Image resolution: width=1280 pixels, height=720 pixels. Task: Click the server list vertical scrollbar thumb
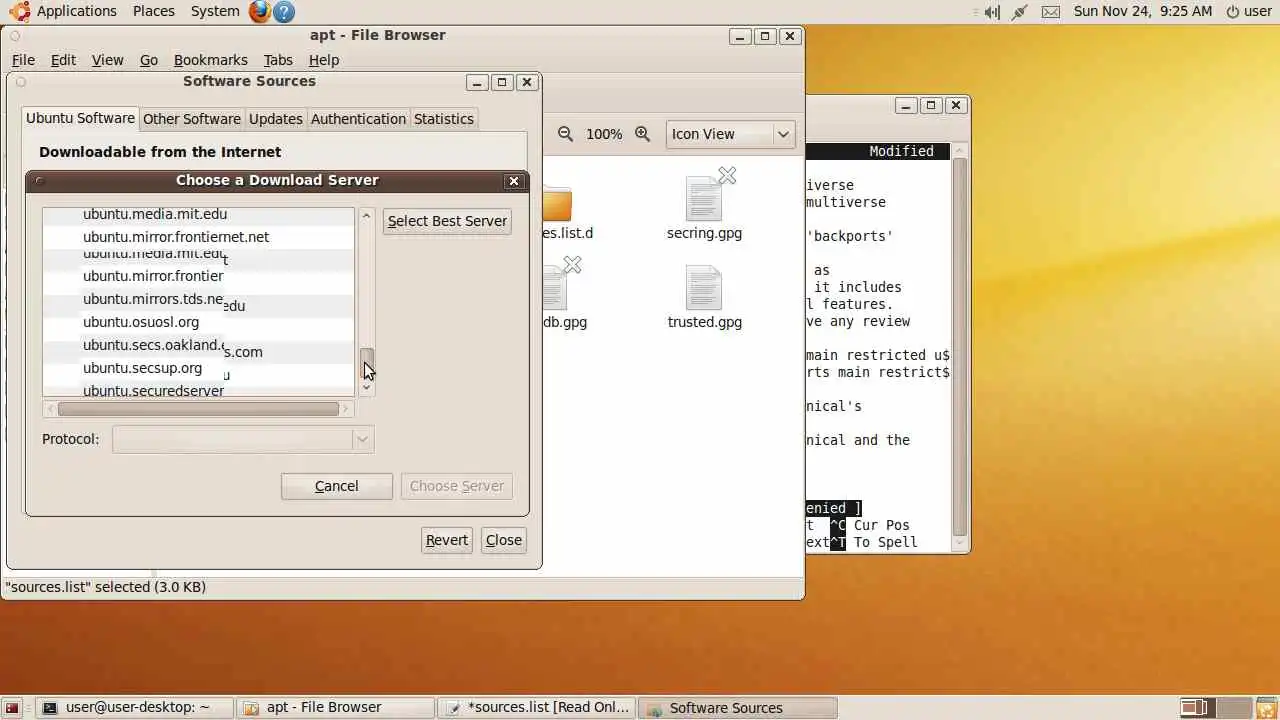coord(367,364)
